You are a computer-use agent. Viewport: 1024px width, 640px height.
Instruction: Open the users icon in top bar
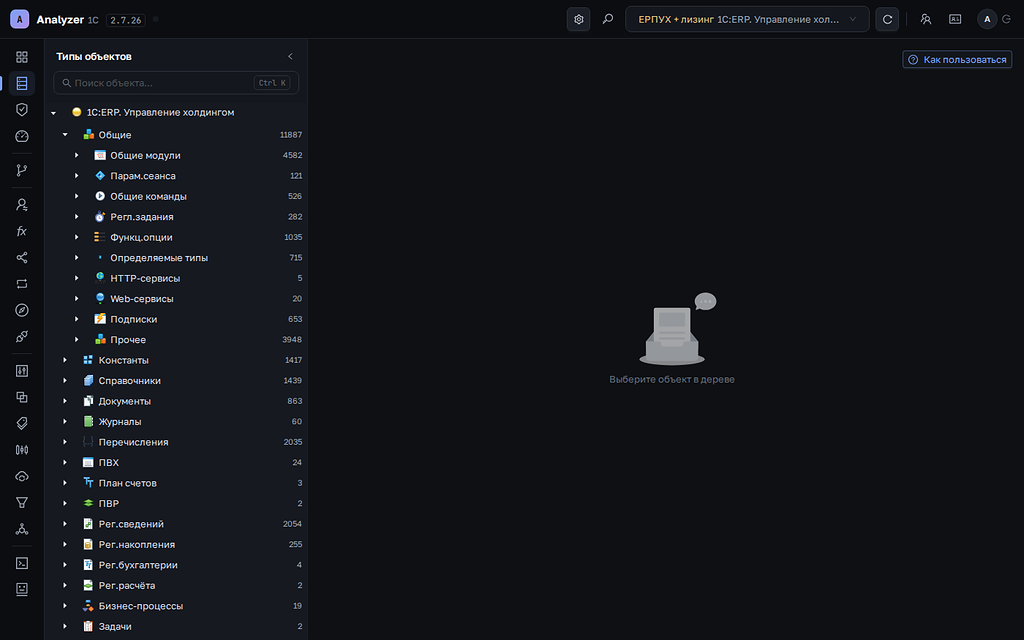click(x=925, y=20)
